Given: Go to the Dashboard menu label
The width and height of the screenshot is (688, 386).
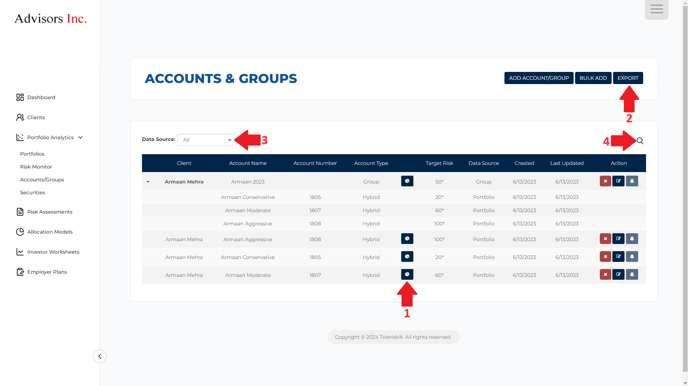Looking at the screenshot, I should [x=41, y=97].
